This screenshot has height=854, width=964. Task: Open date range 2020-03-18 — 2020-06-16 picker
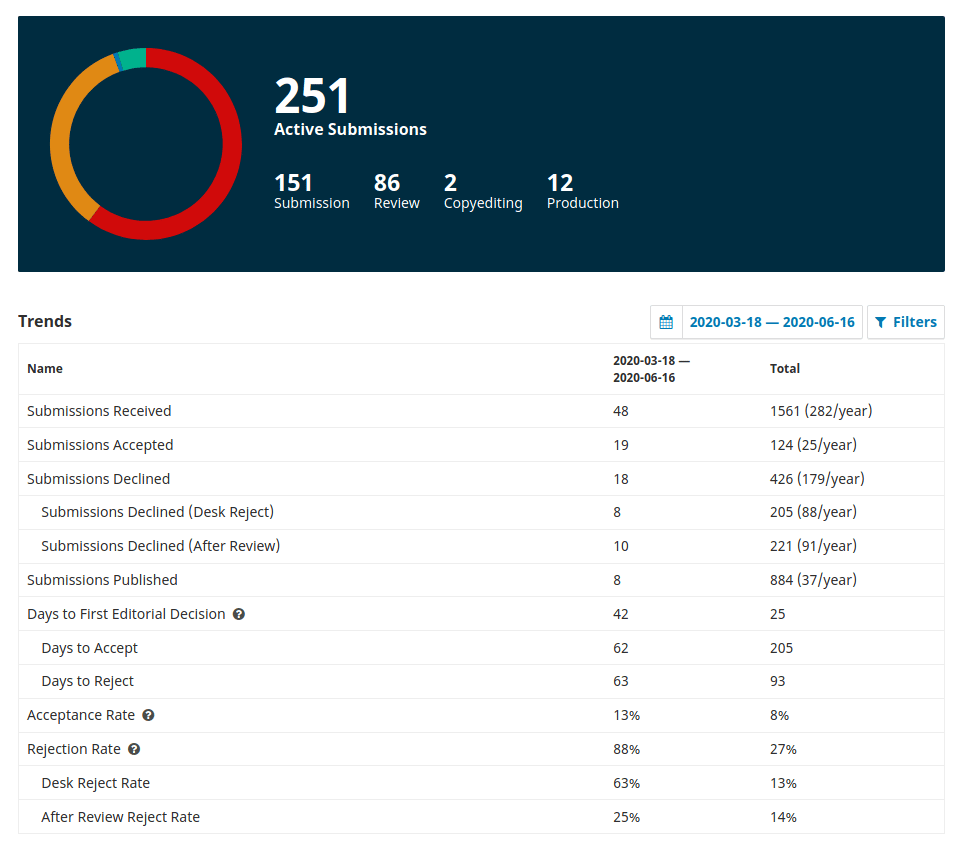771,322
